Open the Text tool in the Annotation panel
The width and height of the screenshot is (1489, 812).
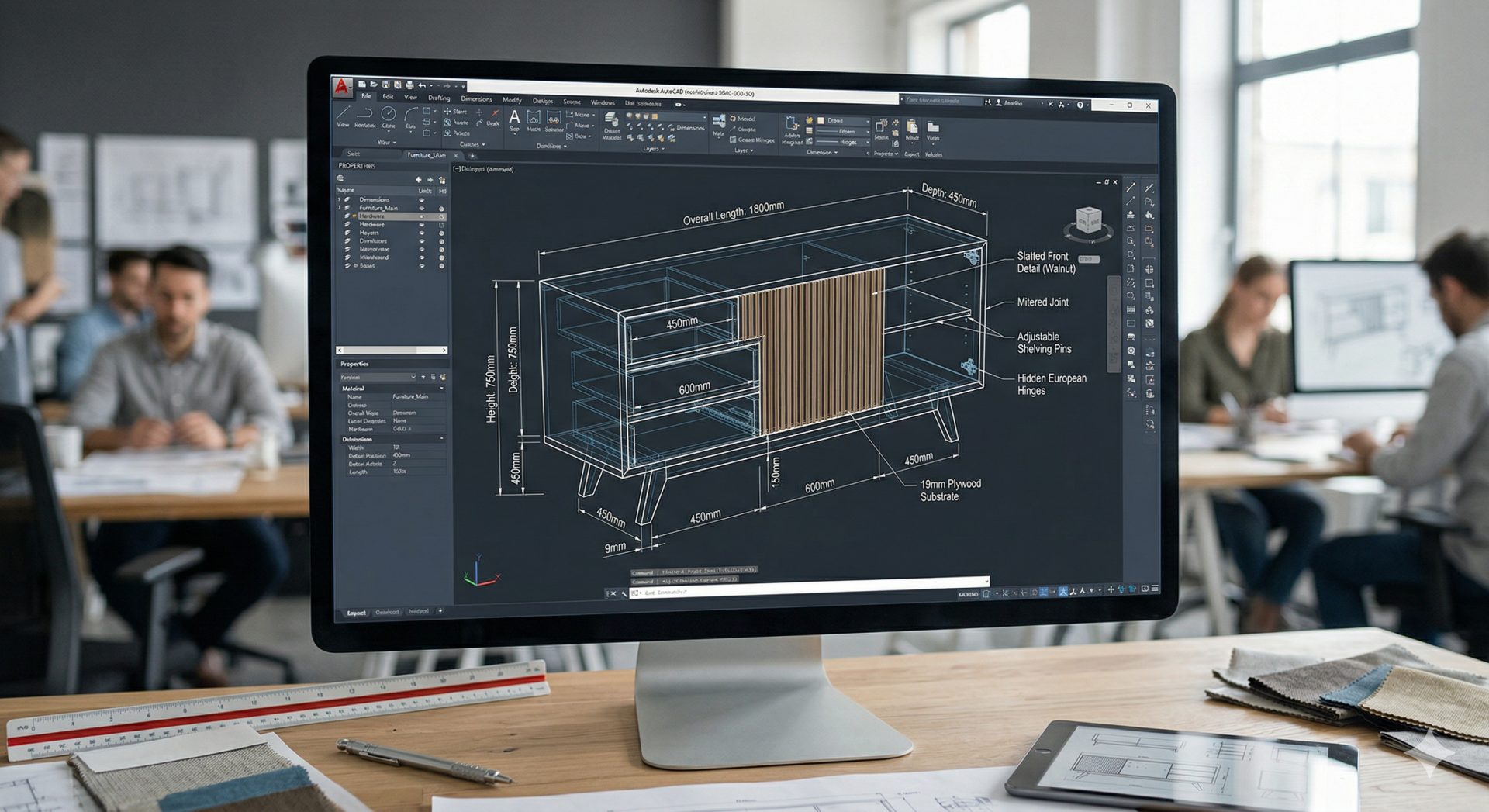514,118
